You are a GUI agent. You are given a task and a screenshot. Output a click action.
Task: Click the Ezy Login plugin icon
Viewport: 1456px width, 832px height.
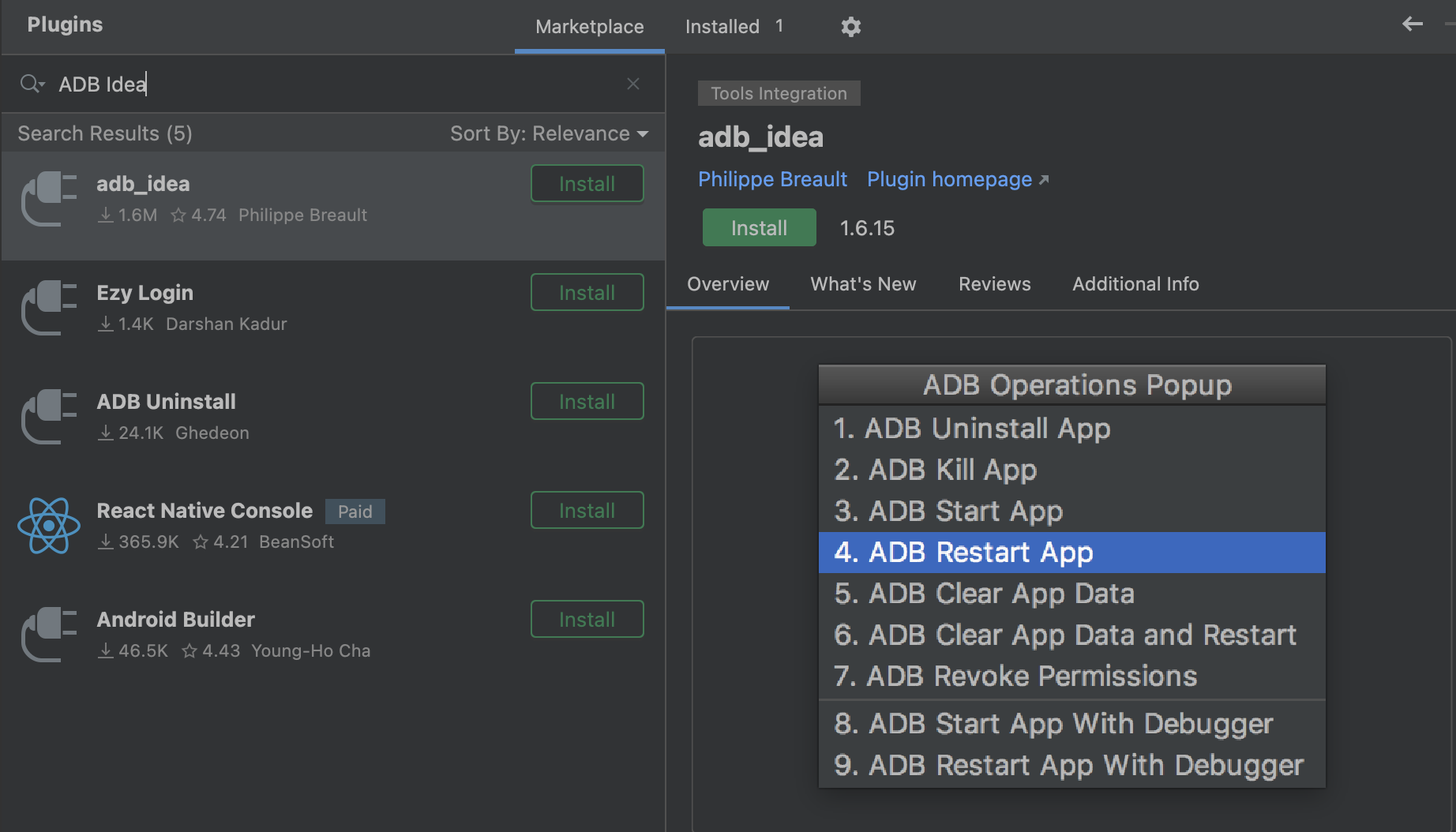click(x=49, y=309)
